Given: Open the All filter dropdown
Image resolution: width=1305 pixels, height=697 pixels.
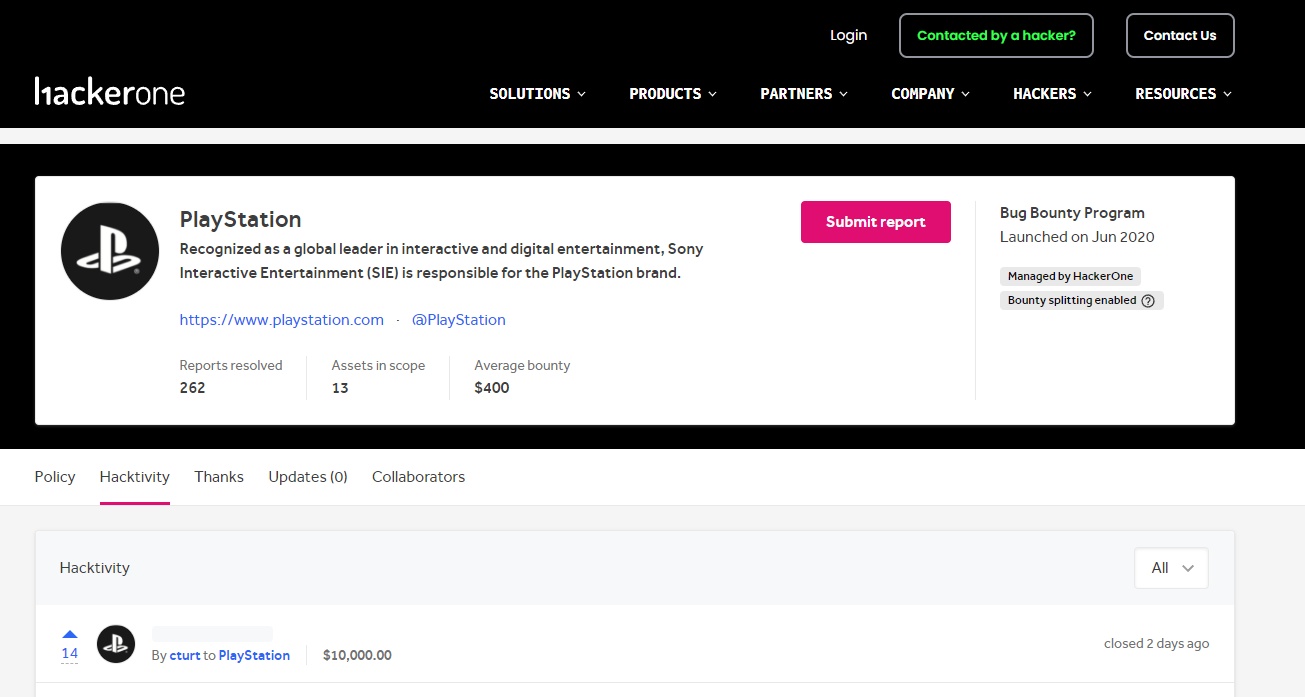Looking at the screenshot, I should [1171, 568].
